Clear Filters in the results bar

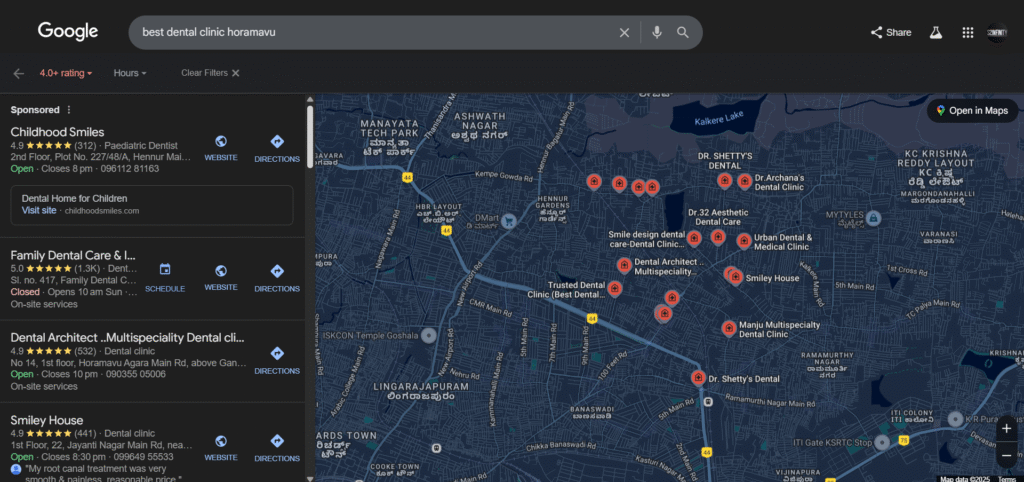click(210, 73)
